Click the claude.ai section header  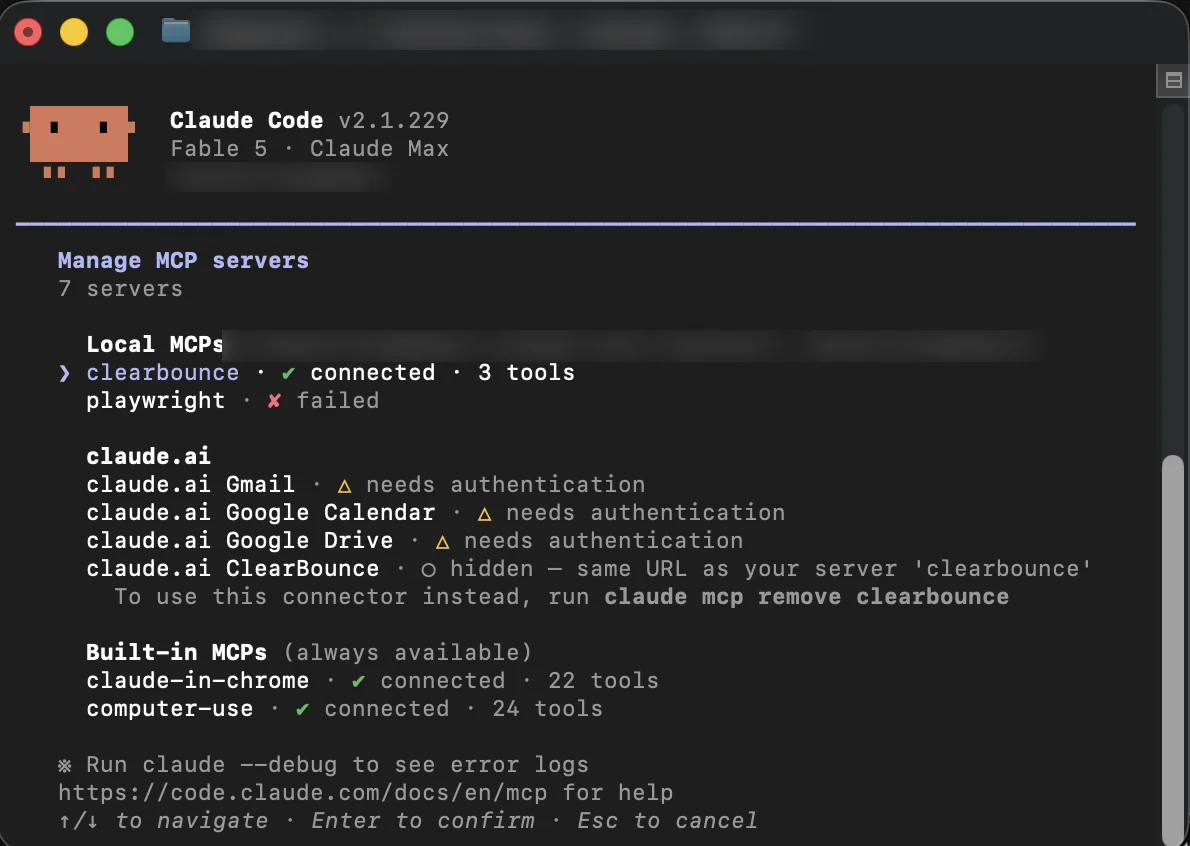click(148, 456)
